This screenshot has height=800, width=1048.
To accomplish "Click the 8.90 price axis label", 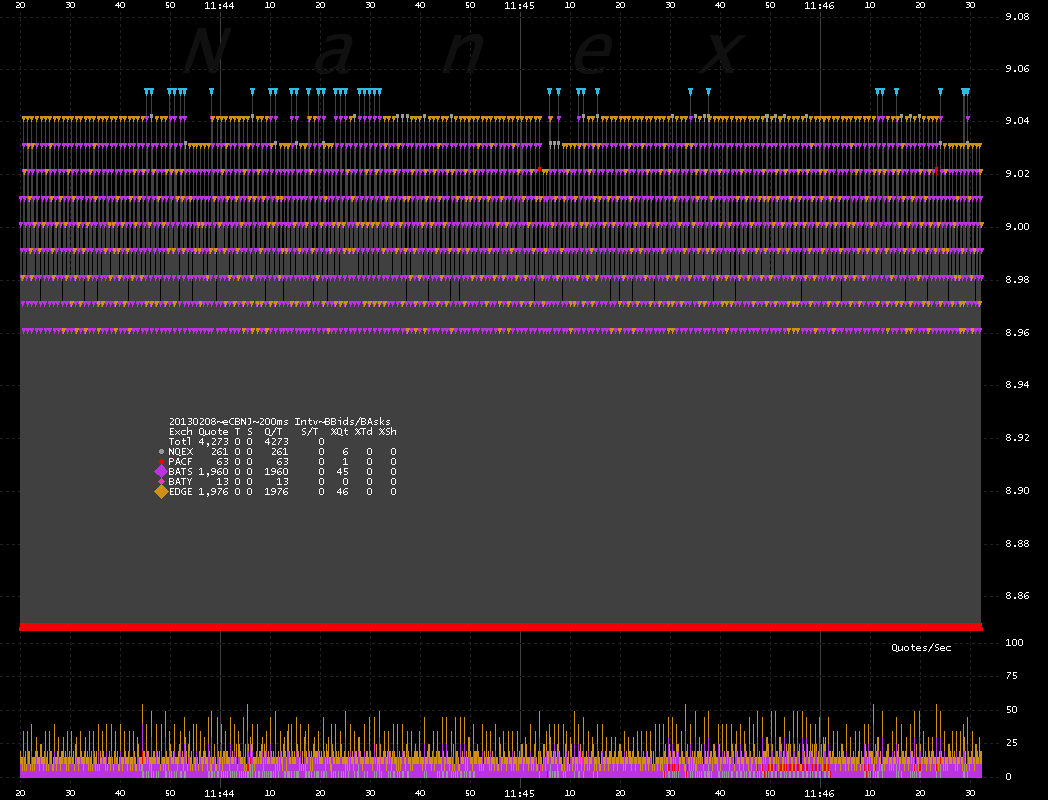I will click(x=1017, y=491).
